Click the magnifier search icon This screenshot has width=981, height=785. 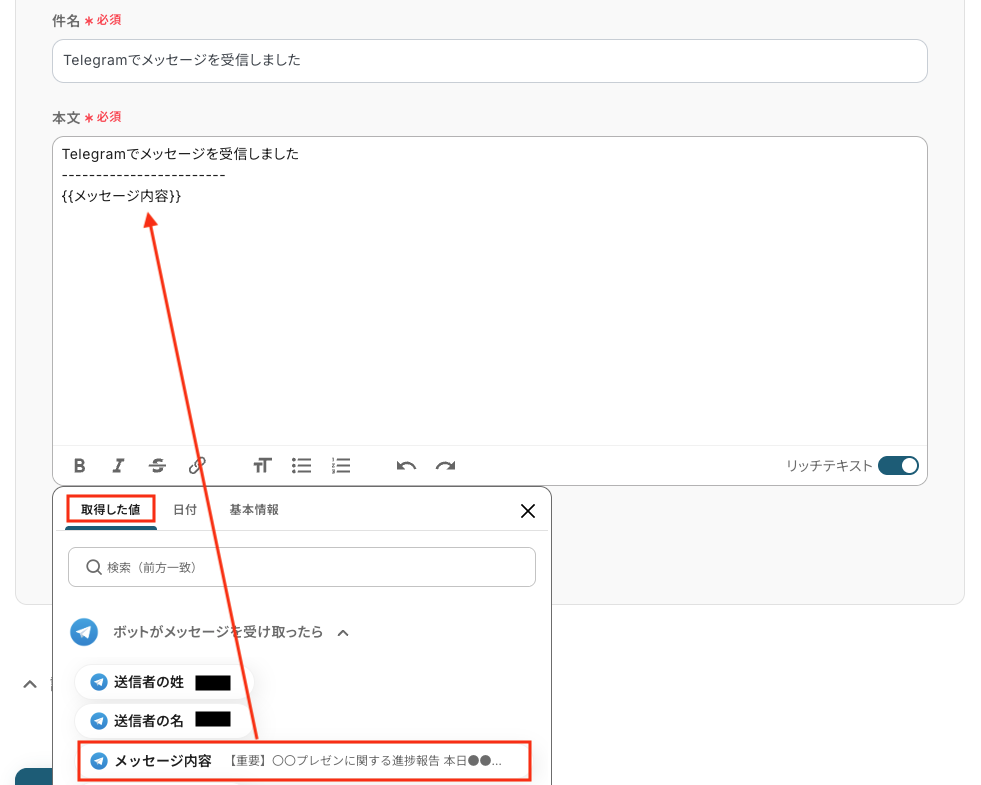point(94,567)
